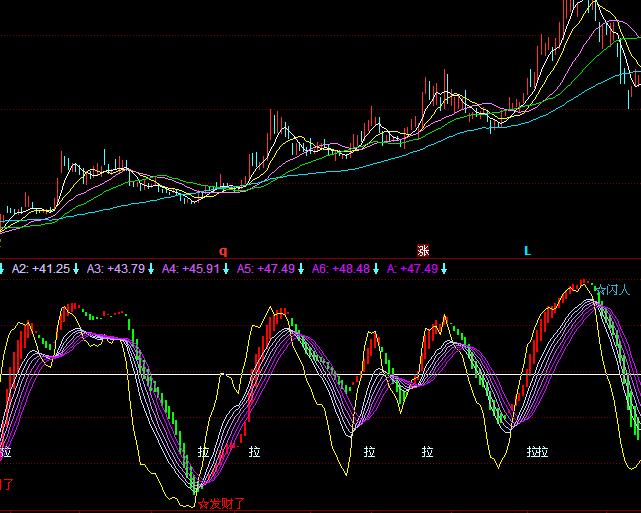641x513 pixels.
Task: Select the A4: +45.91 indicator label
Action: pyautogui.click(x=191, y=269)
